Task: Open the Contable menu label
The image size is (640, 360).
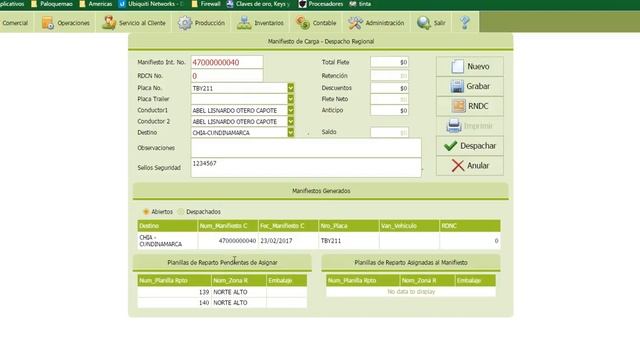Action: click(324, 23)
